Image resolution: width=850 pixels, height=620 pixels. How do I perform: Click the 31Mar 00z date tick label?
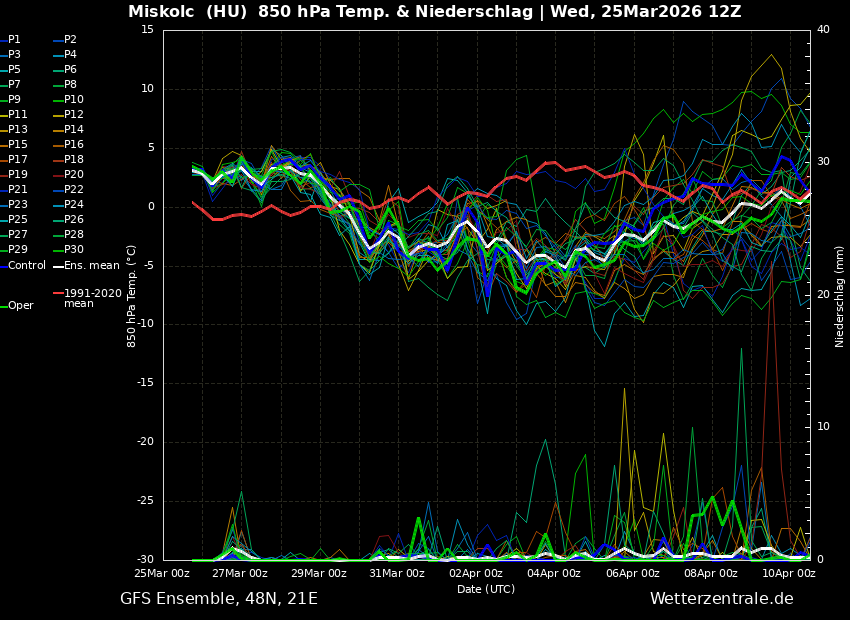[x=396, y=573]
